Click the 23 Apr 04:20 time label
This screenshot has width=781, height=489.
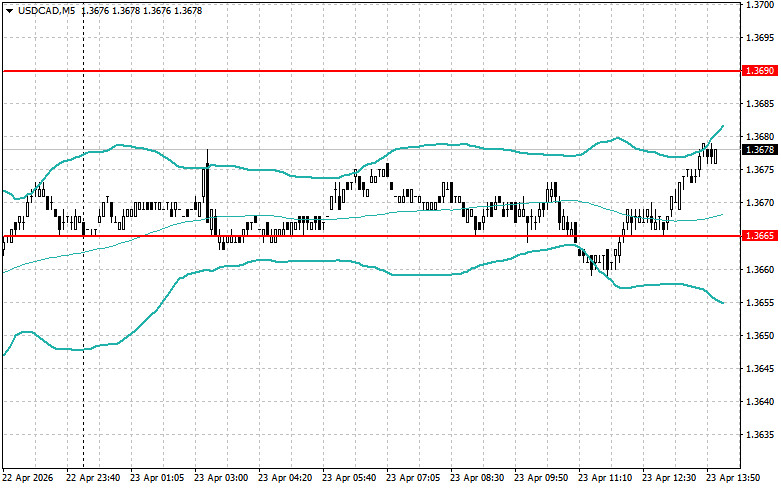[285, 478]
